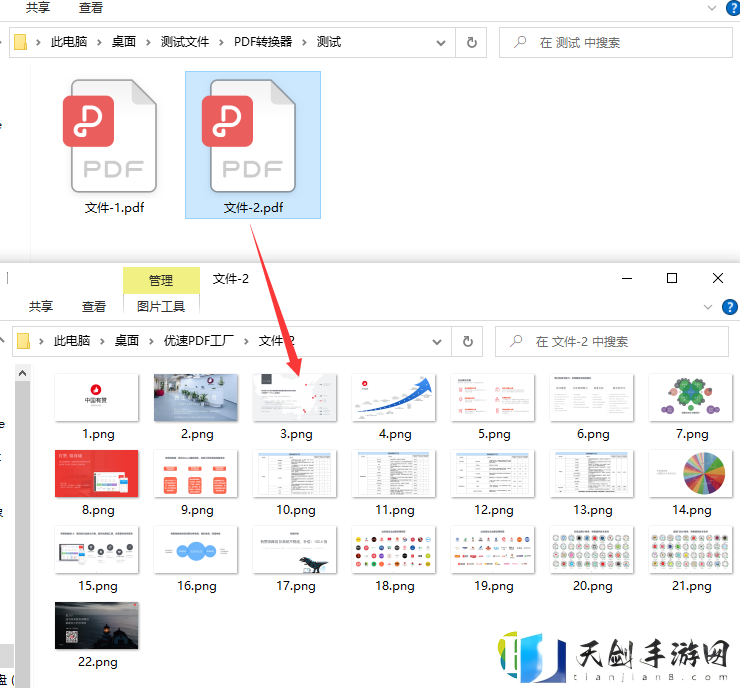The height and width of the screenshot is (688, 740).
Task: Click the folder icon in 文件-2 address bar
Action: [23, 341]
